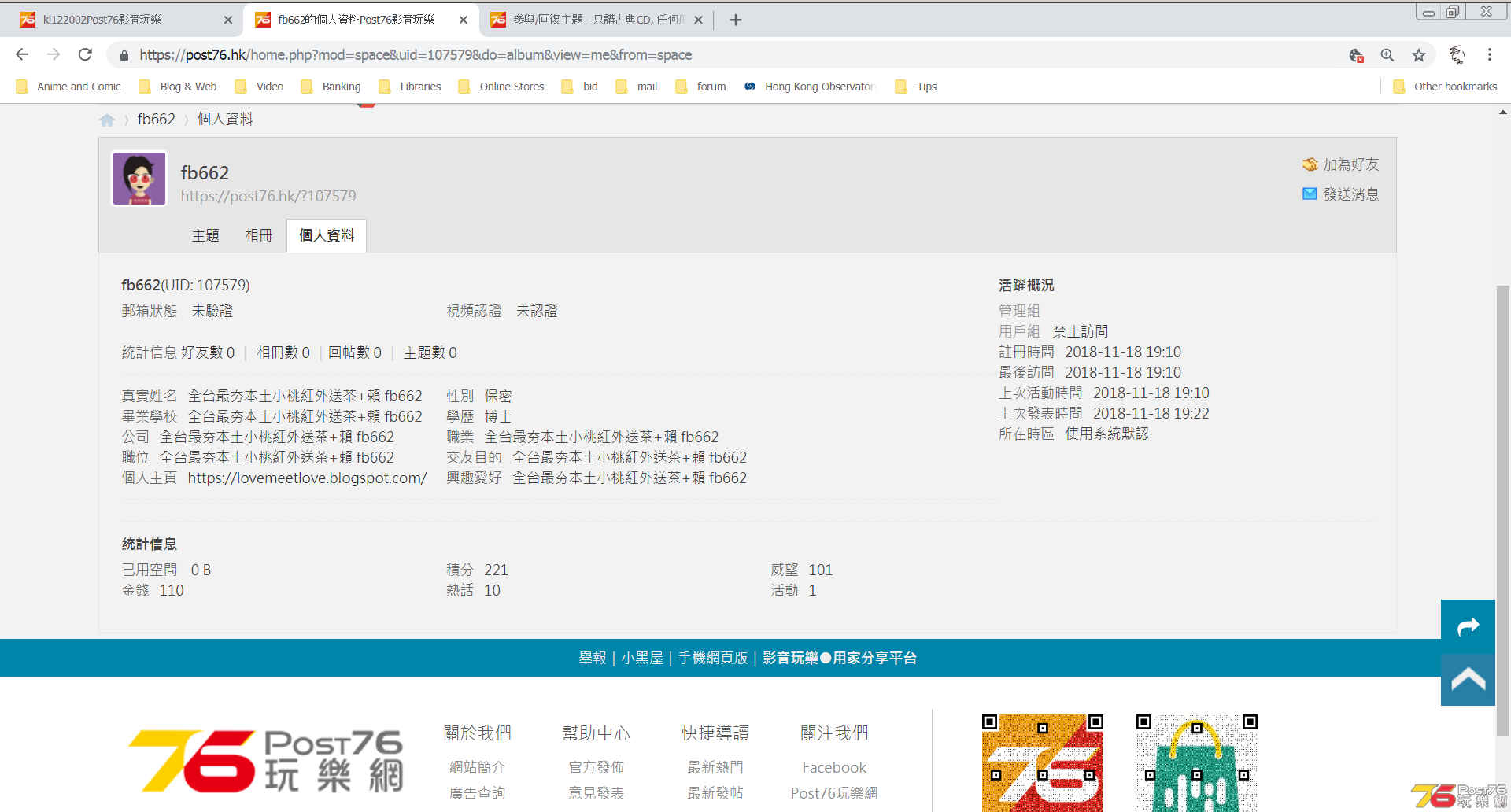Open new tab with plus button

pos(736,20)
